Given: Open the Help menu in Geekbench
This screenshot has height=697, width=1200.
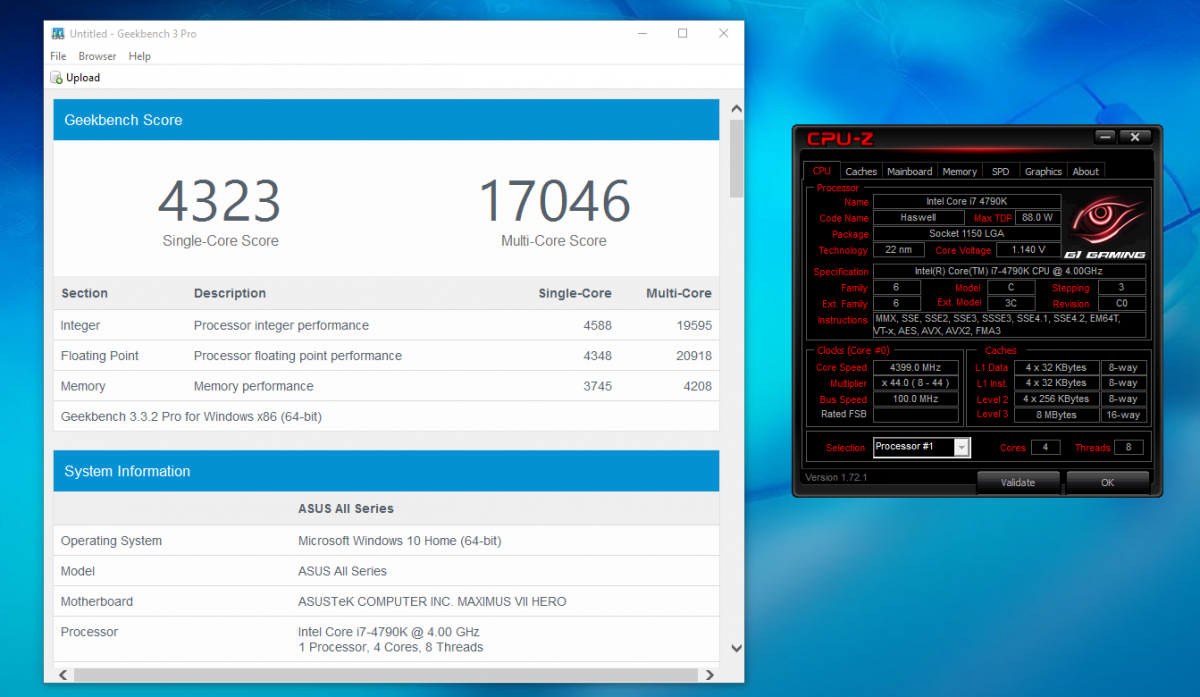Looking at the screenshot, I should pyautogui.click(x=140, y=56).
